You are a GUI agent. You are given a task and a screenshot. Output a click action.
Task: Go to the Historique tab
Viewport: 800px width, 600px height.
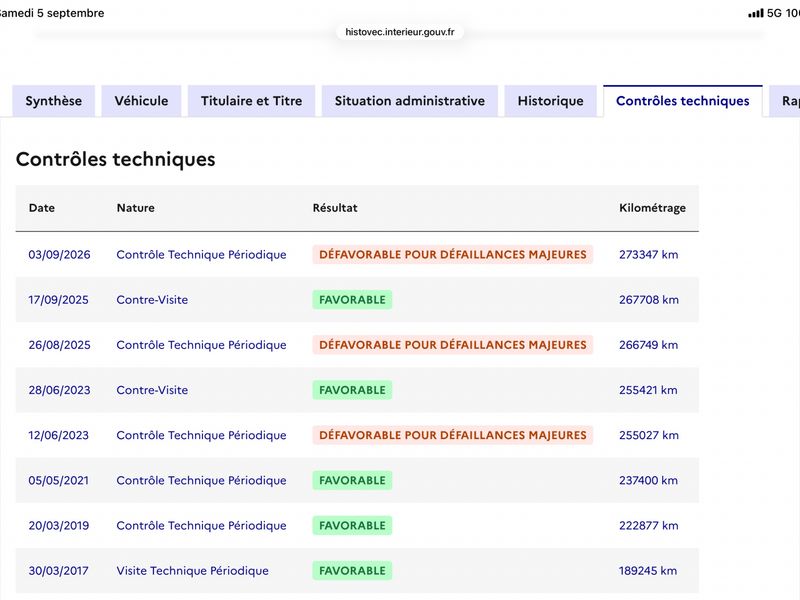(x=551, y=101)
